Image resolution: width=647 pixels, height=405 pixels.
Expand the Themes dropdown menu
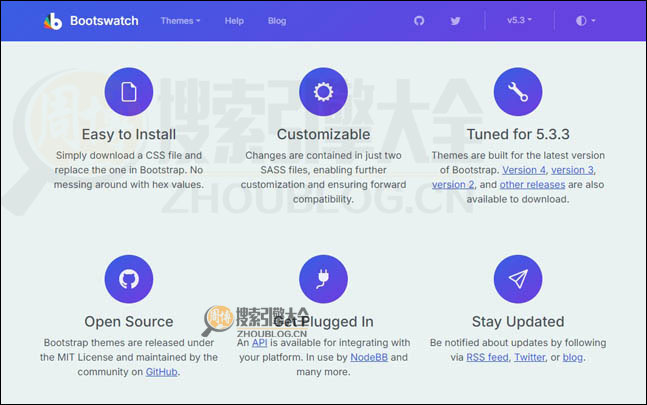click(180, 21)
